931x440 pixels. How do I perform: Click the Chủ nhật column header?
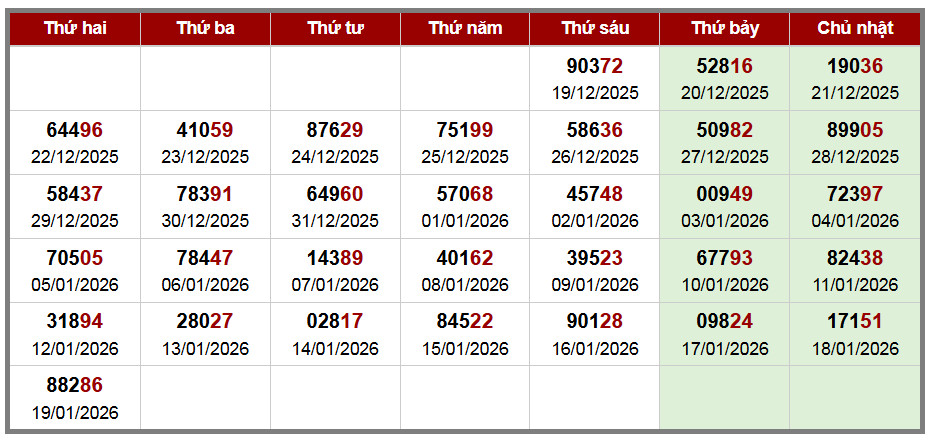coord(855,28)
